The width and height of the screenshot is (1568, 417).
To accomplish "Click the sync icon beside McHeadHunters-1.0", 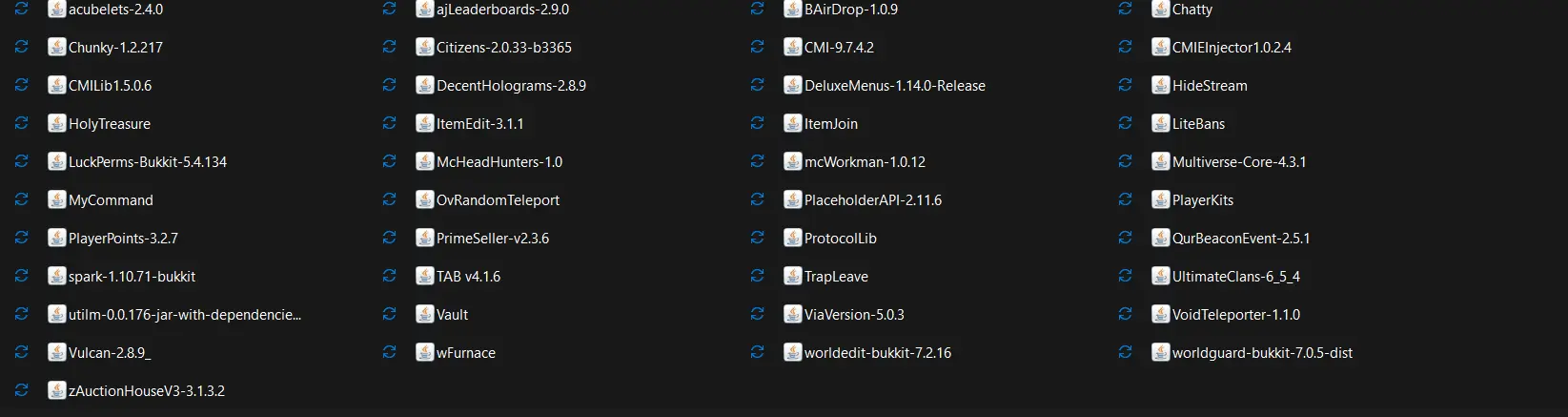I will (389, 161).
